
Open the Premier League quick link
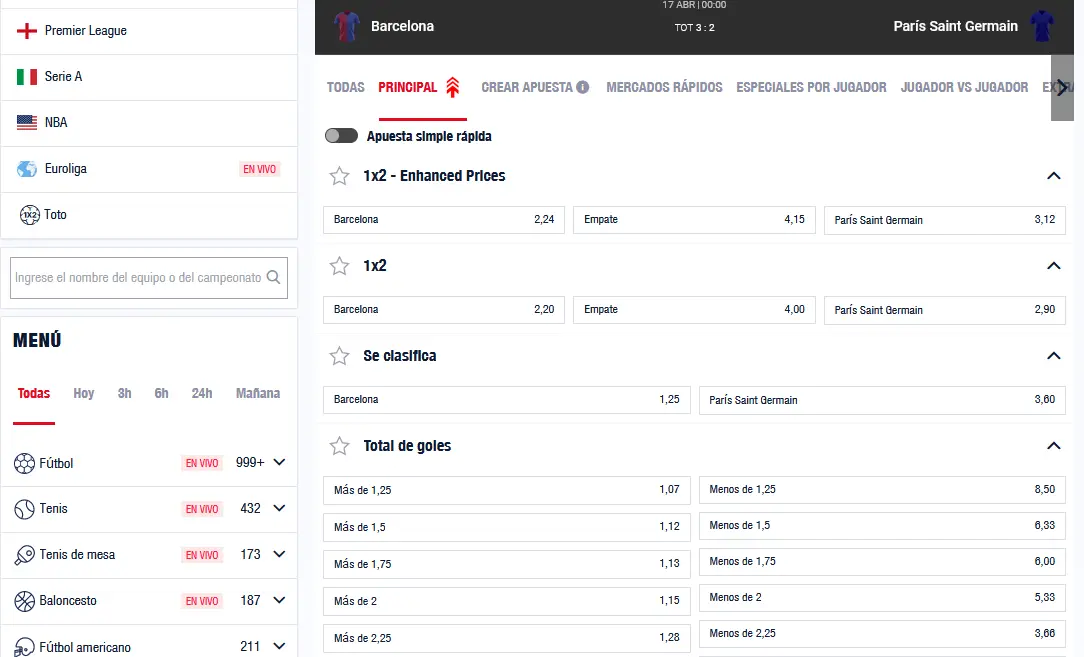[149, 31]
